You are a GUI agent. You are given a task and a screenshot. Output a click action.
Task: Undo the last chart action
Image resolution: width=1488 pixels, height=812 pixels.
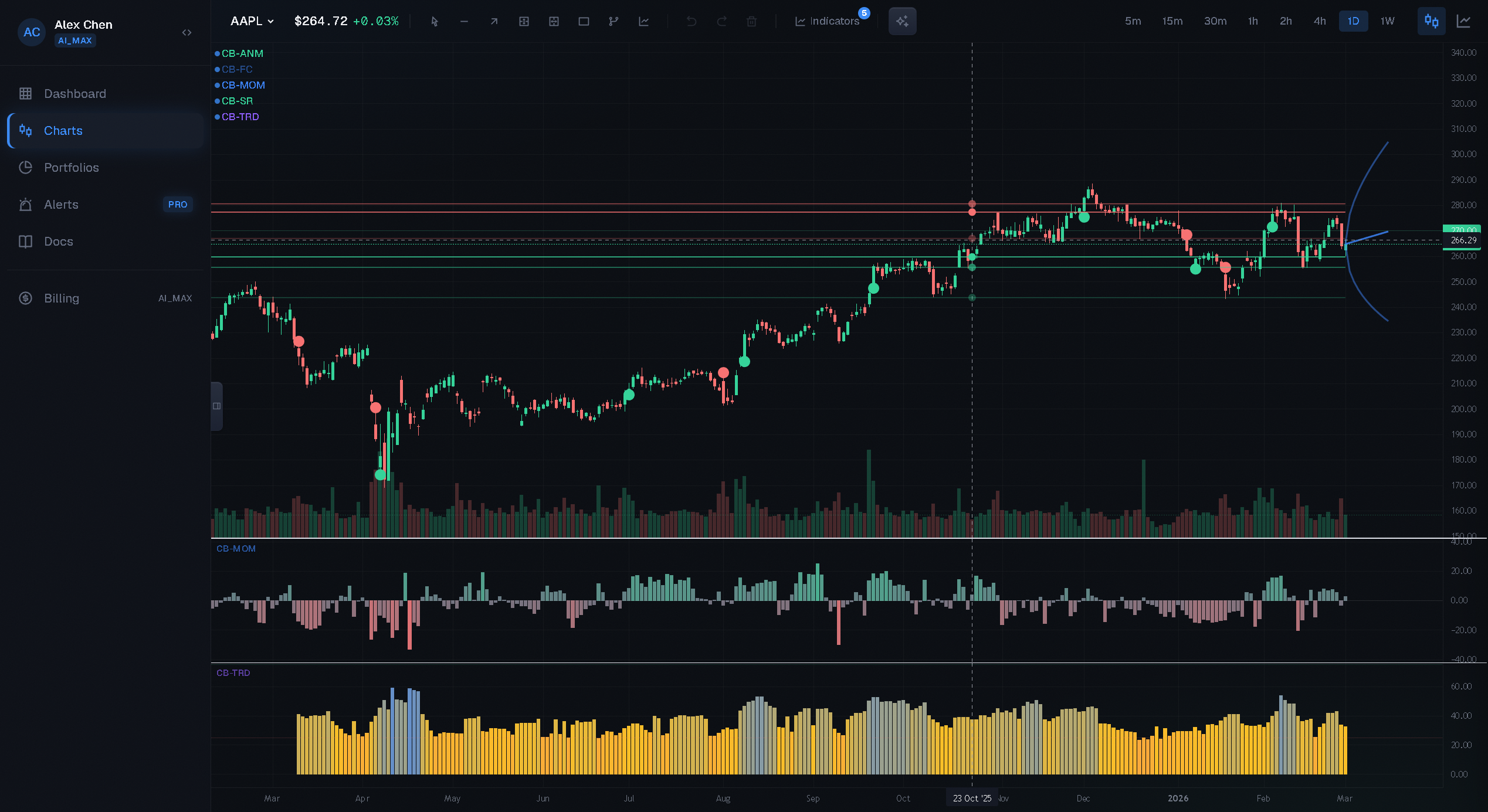tap(691, 21)
